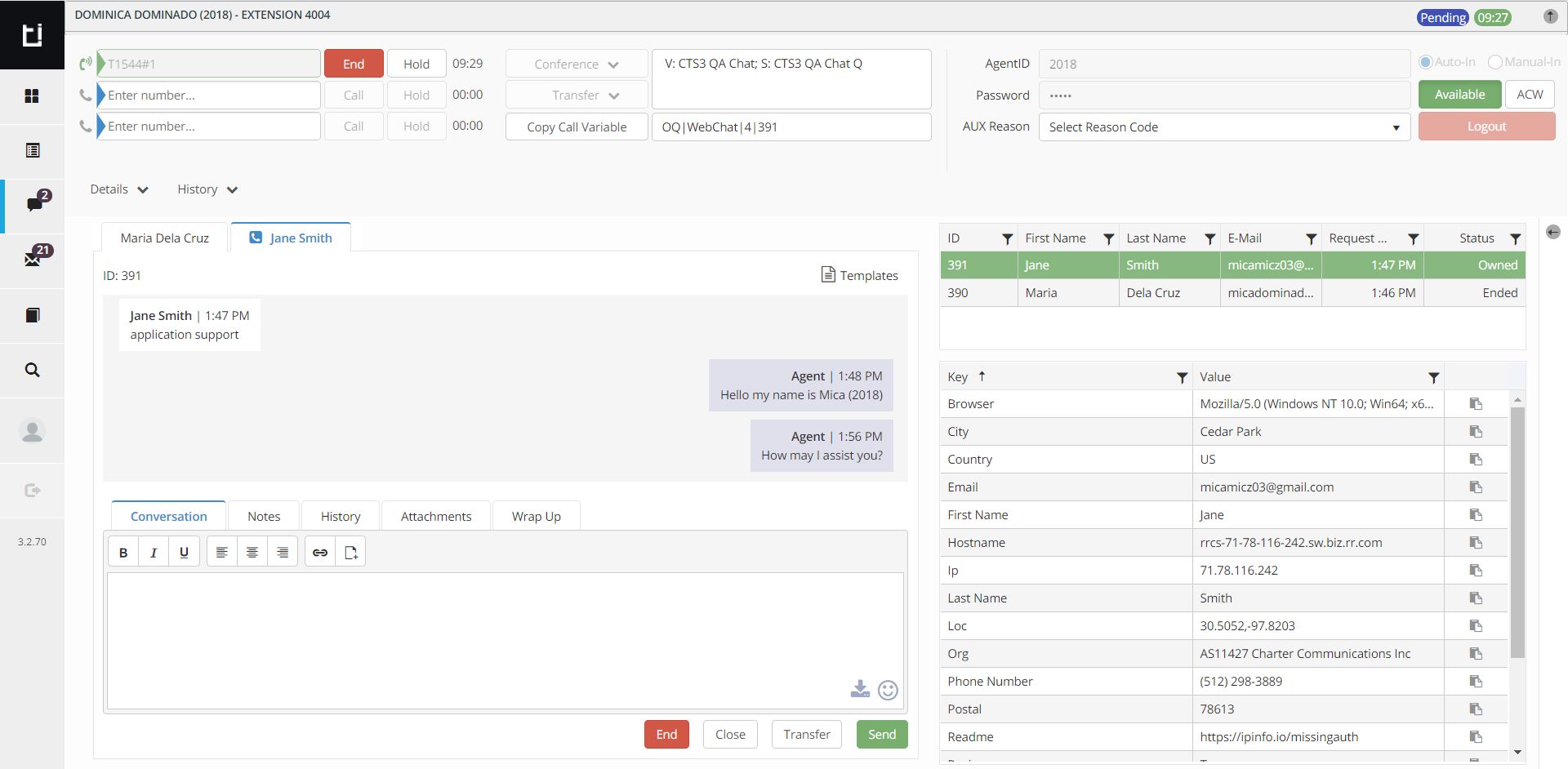Copy the City value Cedar Park

(1475, 432)
